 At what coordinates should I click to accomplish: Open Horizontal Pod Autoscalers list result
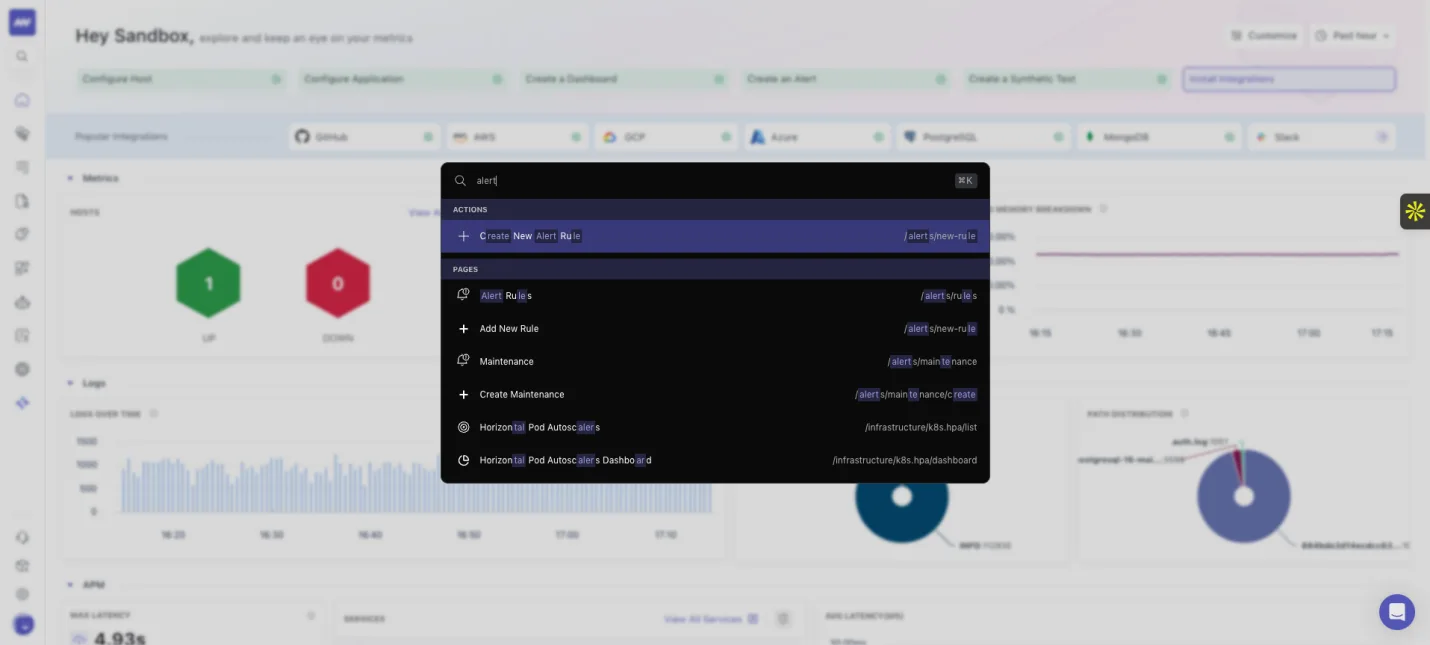pos(715,428)
